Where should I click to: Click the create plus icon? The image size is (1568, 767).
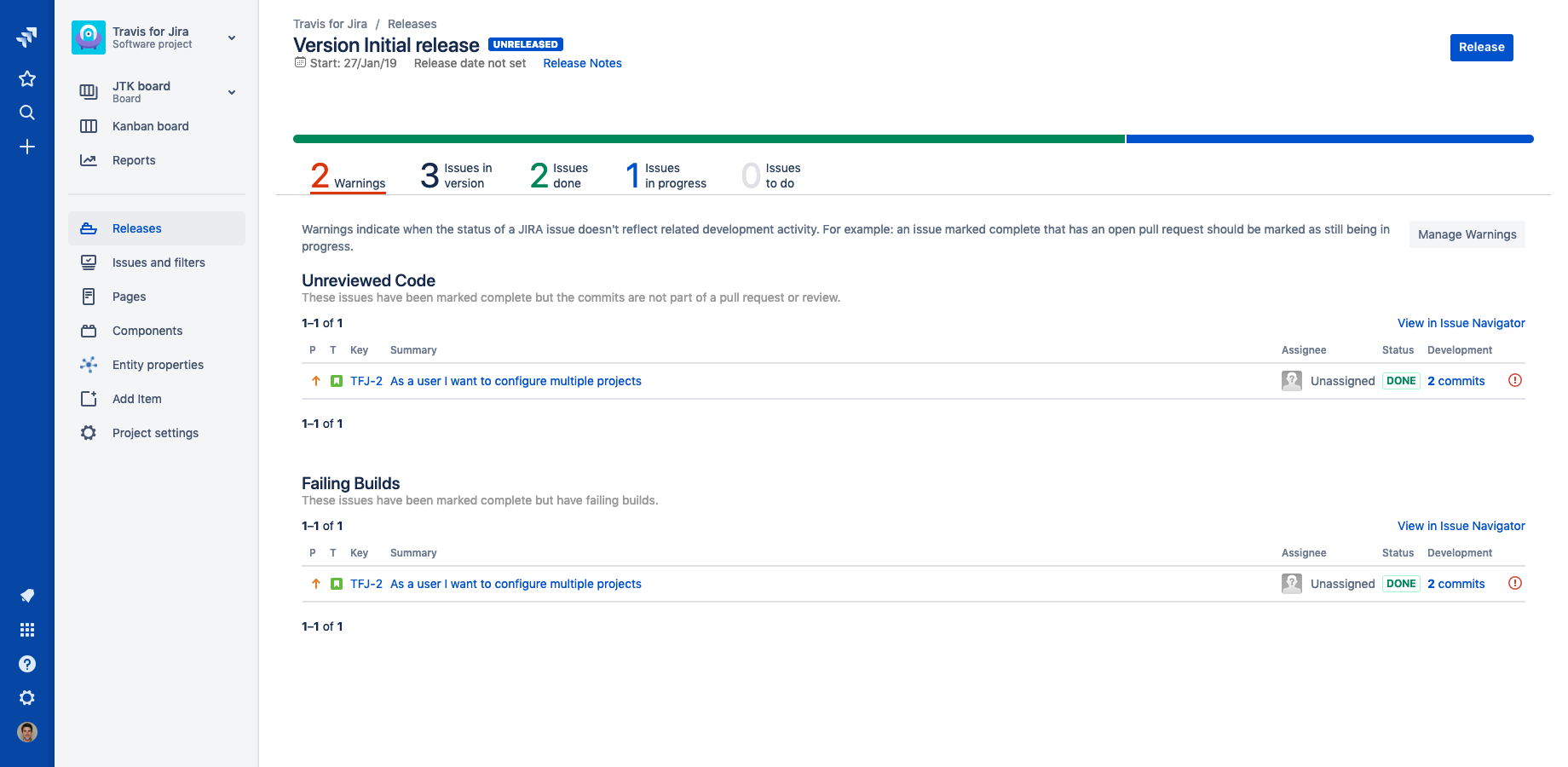(27, 147)
